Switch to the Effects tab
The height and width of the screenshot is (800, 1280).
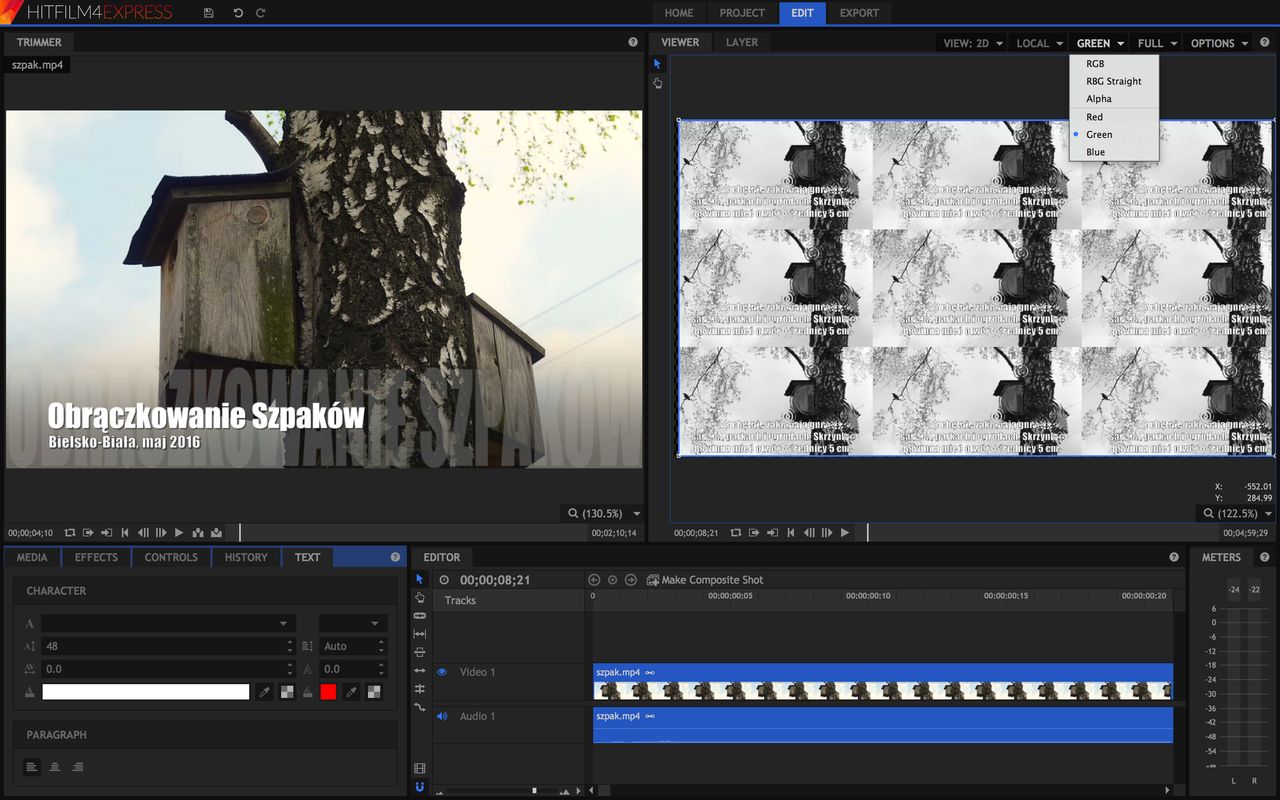[x=96, y=557]
